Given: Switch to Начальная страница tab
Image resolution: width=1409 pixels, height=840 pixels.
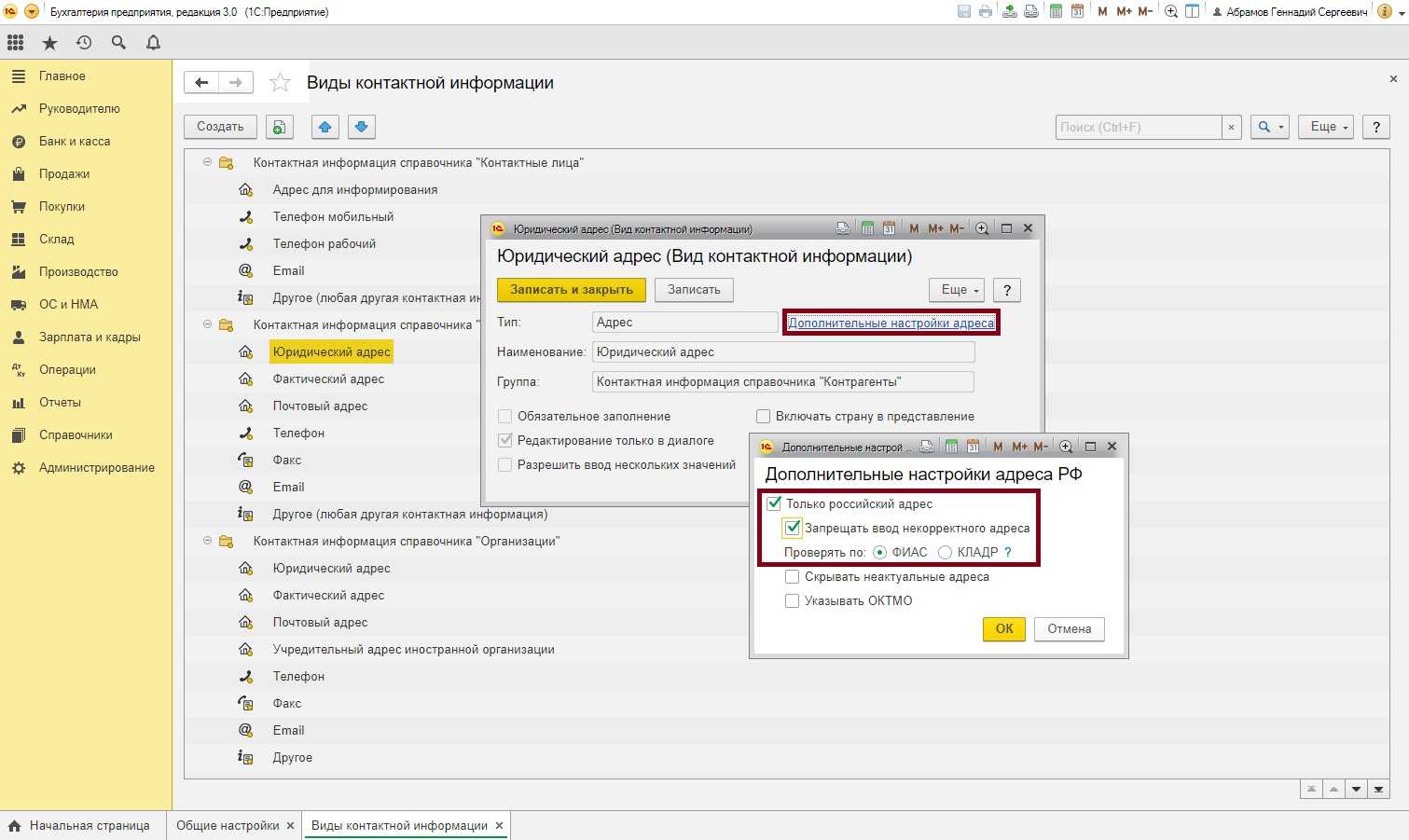Looking at the screenshot, I should (x=82, y=825).
